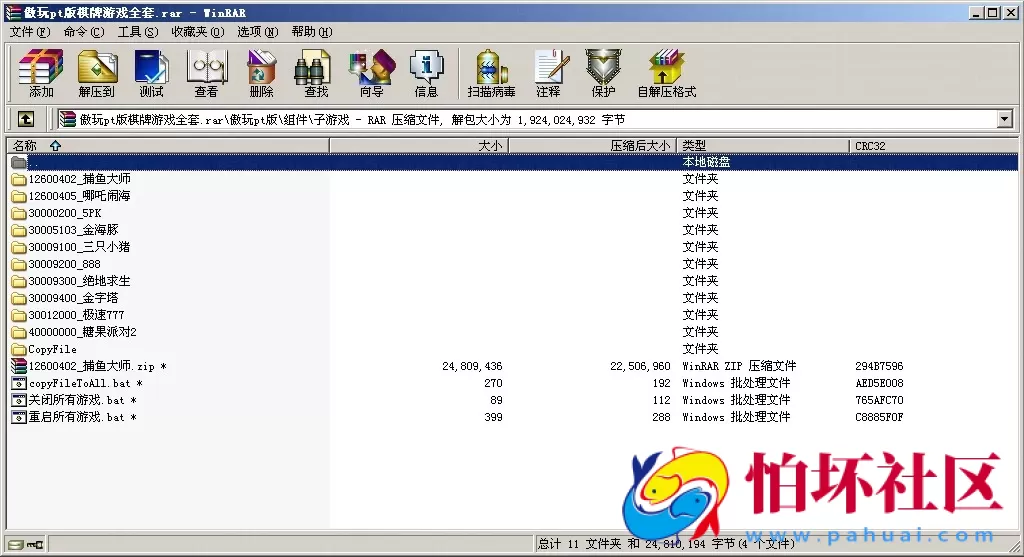Click the parent directory (..) folder icon
The height and width of the screenshot is (557, 1024).
[19, 162]
